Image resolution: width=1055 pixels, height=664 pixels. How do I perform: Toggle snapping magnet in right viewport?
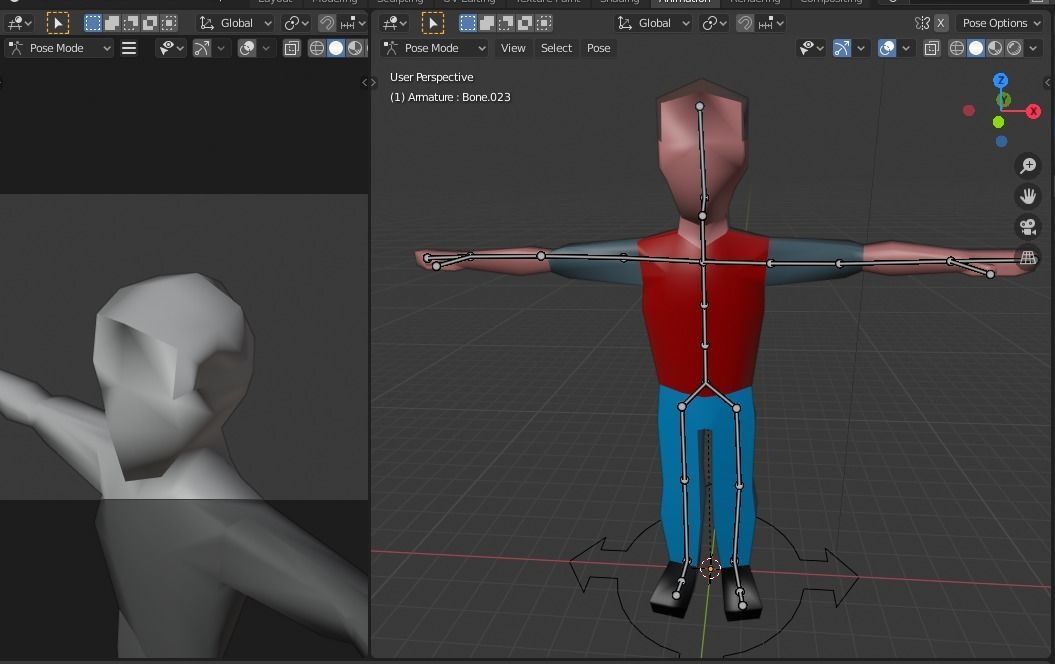coord(745,24)
